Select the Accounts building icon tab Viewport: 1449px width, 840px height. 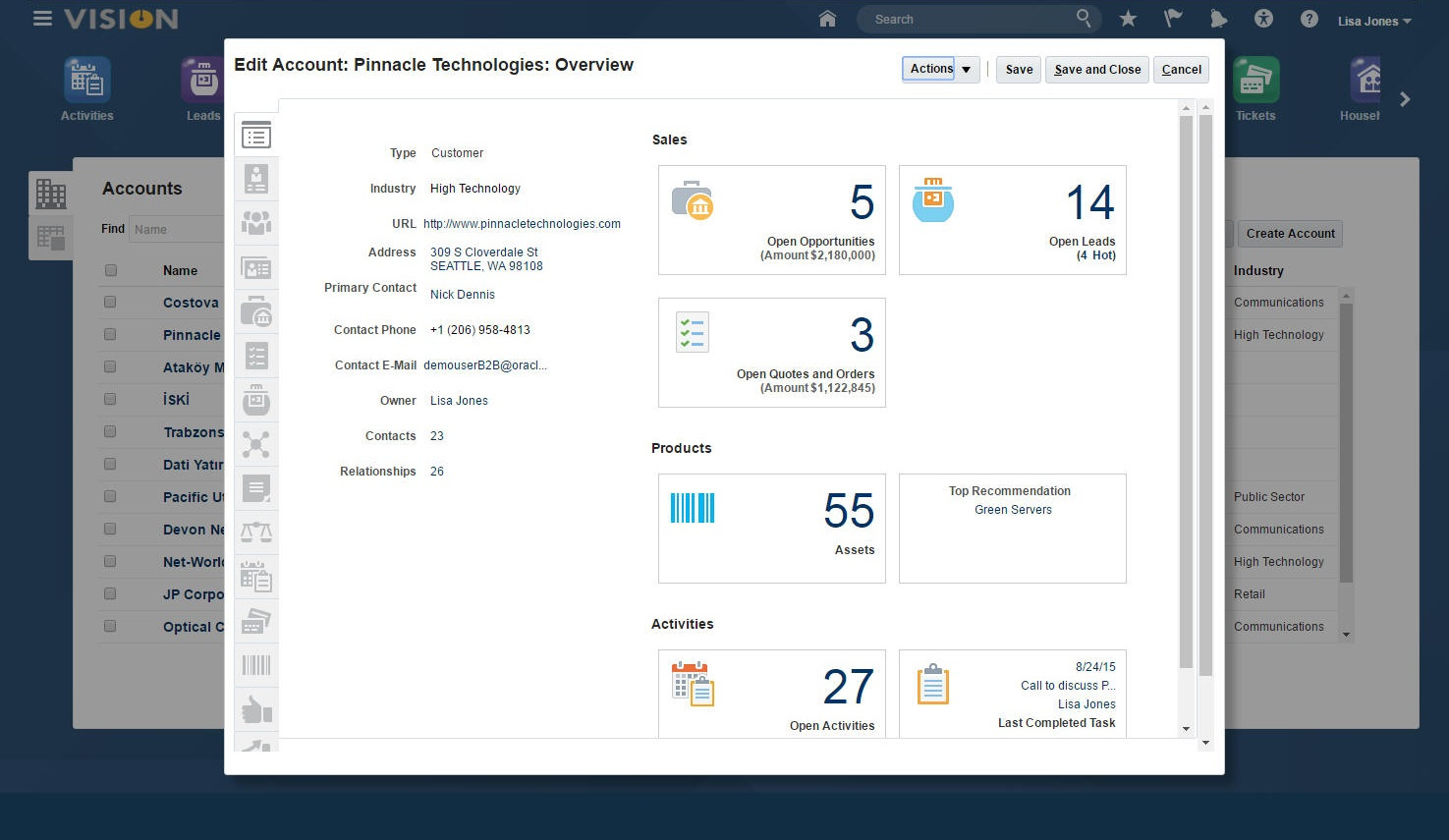click(x=50, y=193)
